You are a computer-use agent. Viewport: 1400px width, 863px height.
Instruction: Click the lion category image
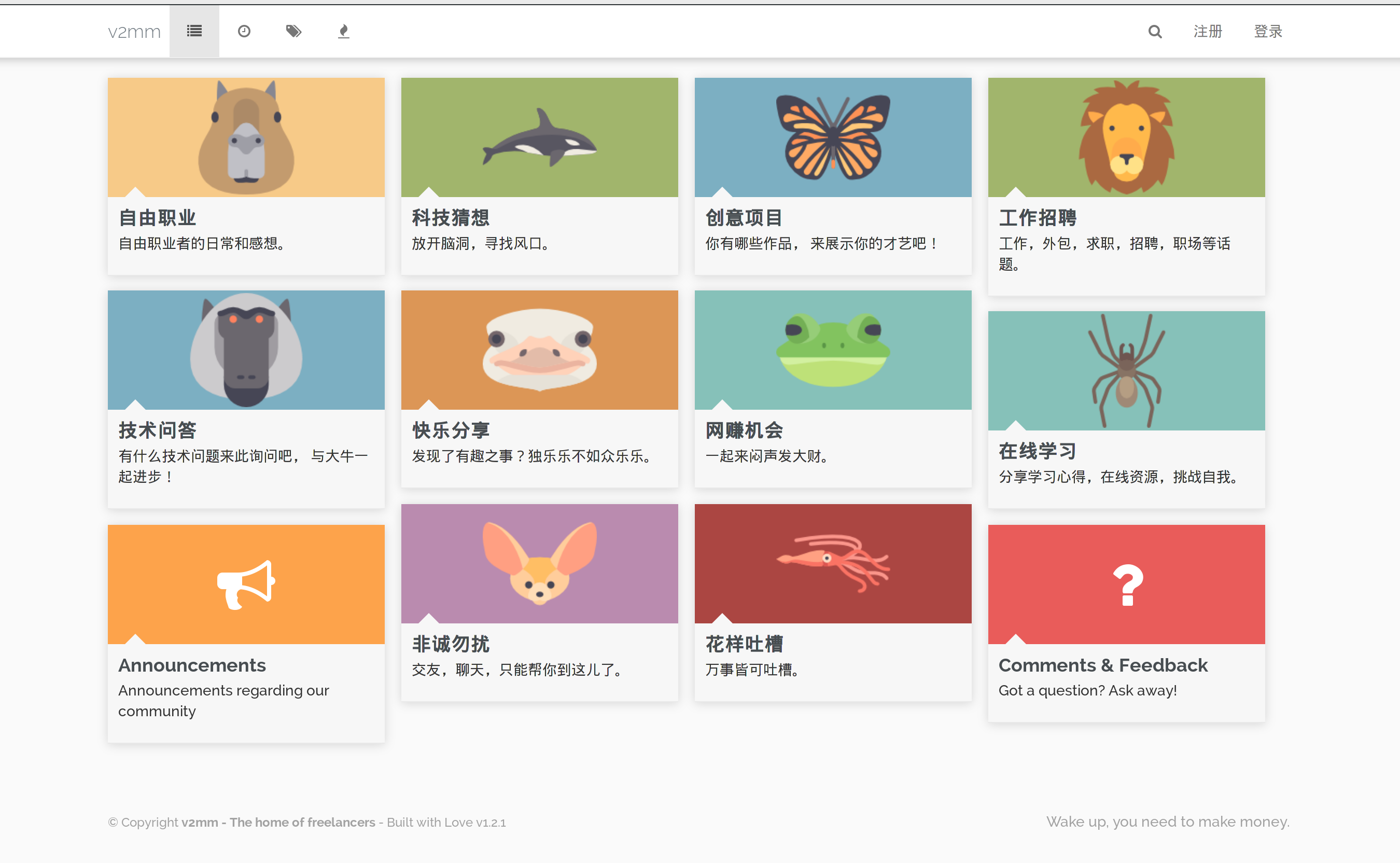(1126, 137)
